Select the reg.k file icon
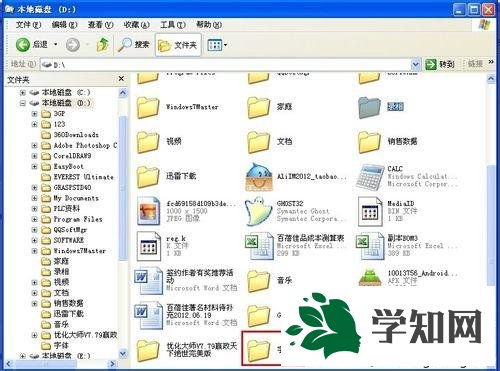The image size is (500, 371). (x=149, y=246)
